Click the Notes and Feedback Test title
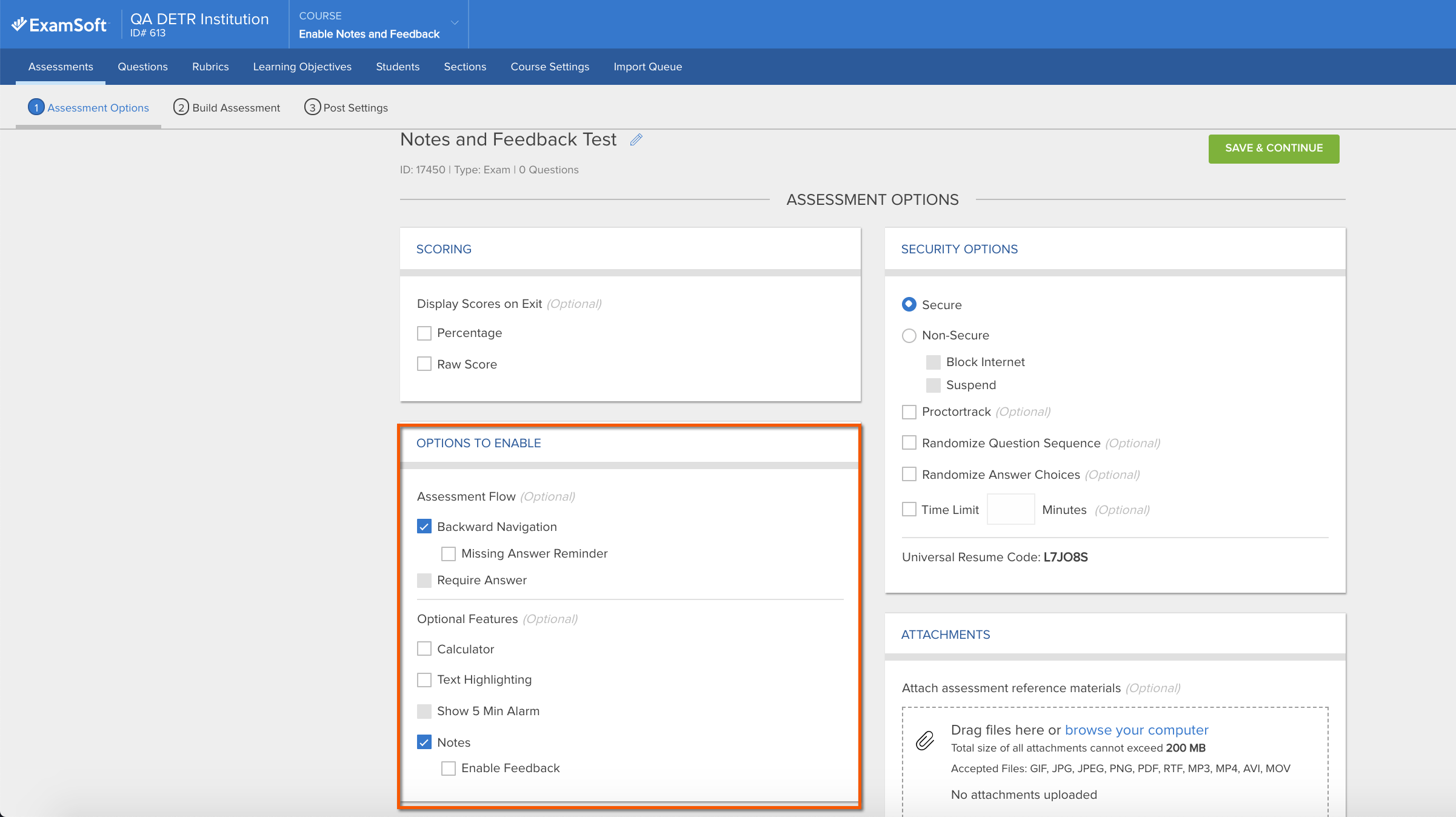The image size is (1456, 817). (508, 139)
